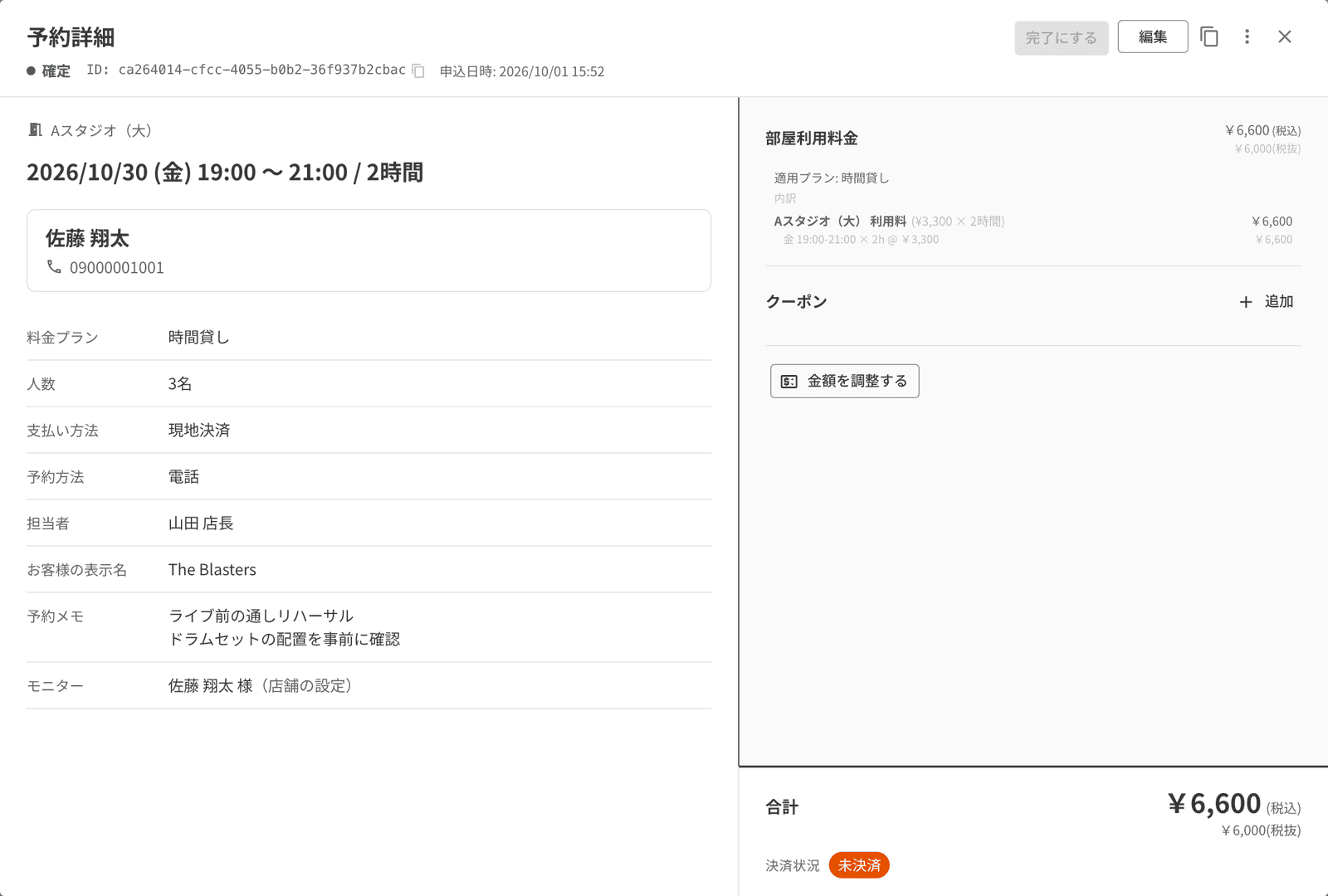Click the total ¥6,000(税抜) amount
1328x896 pixels.
coord(1261,830)
